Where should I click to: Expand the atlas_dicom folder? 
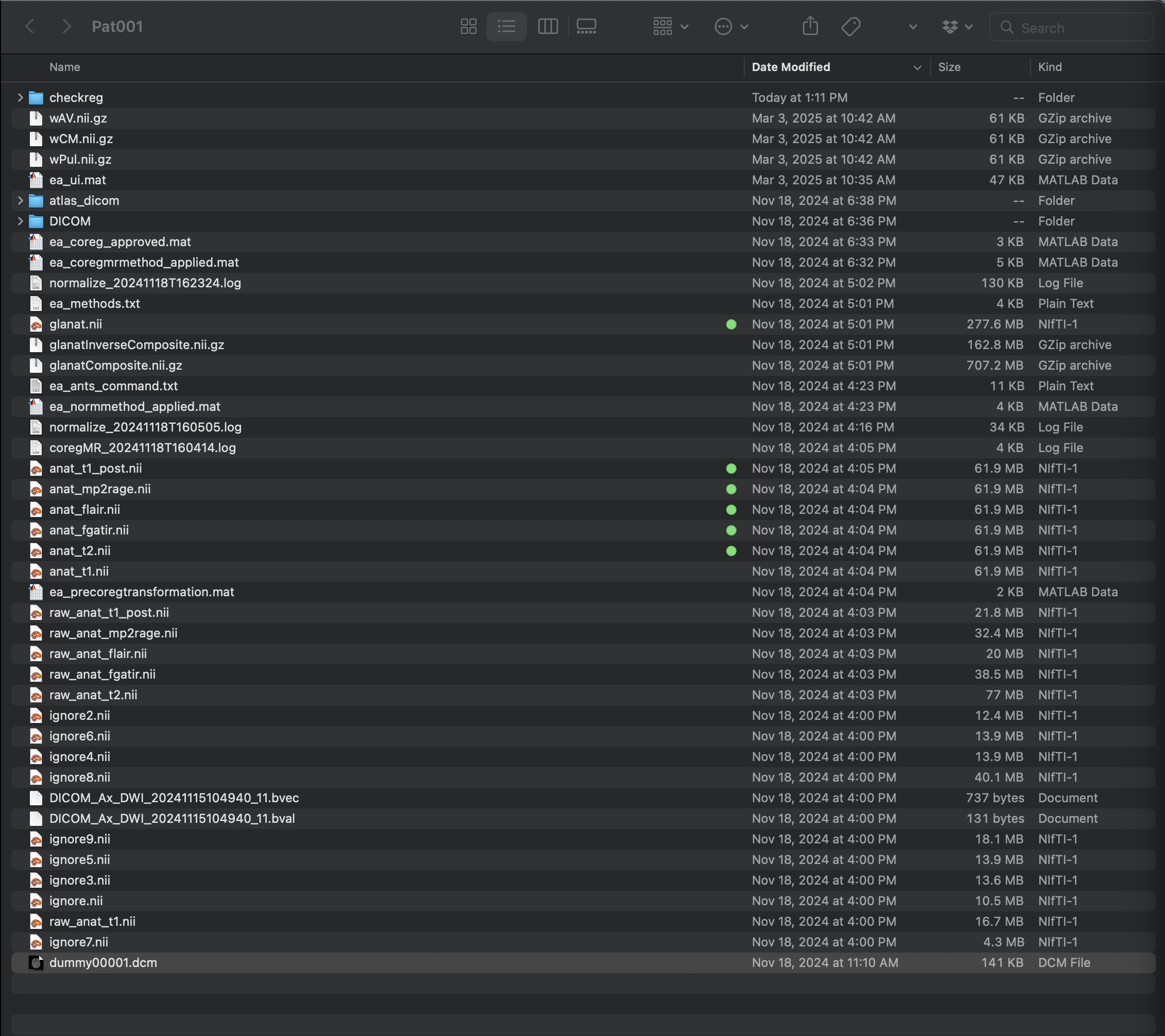click(21, 201)
